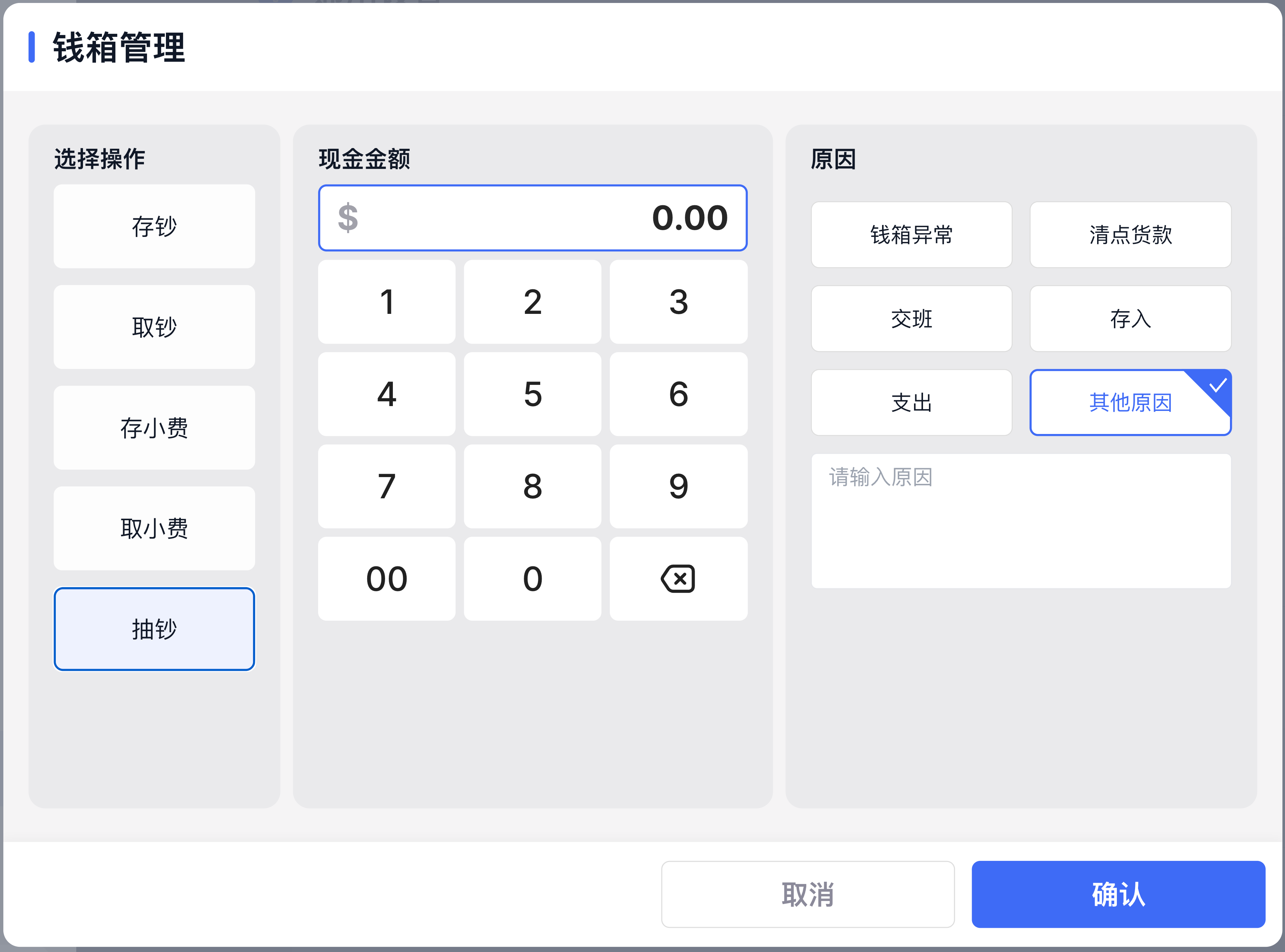Select 钱箱异常 as the reason
This screenshot has width=1285, height=952.
point(911,235)
